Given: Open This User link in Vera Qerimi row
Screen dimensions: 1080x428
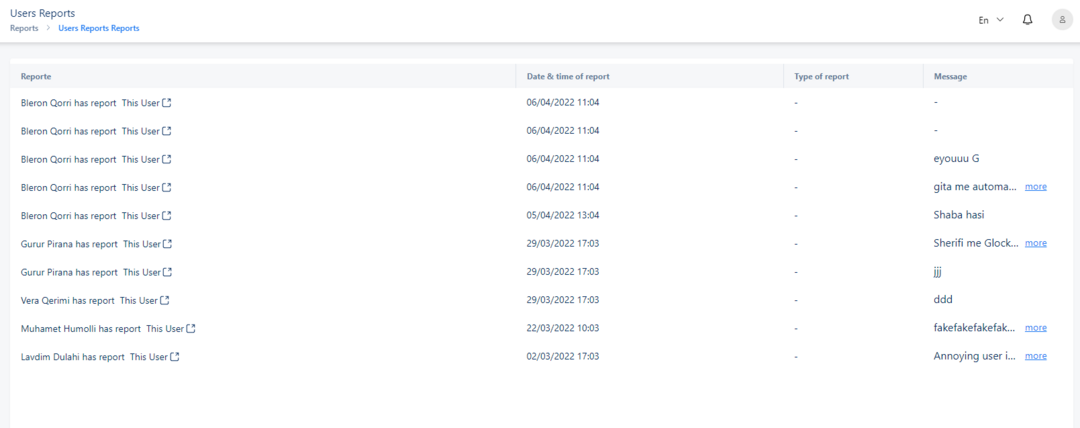Looking at the screenshot, I should pos(138,300).
